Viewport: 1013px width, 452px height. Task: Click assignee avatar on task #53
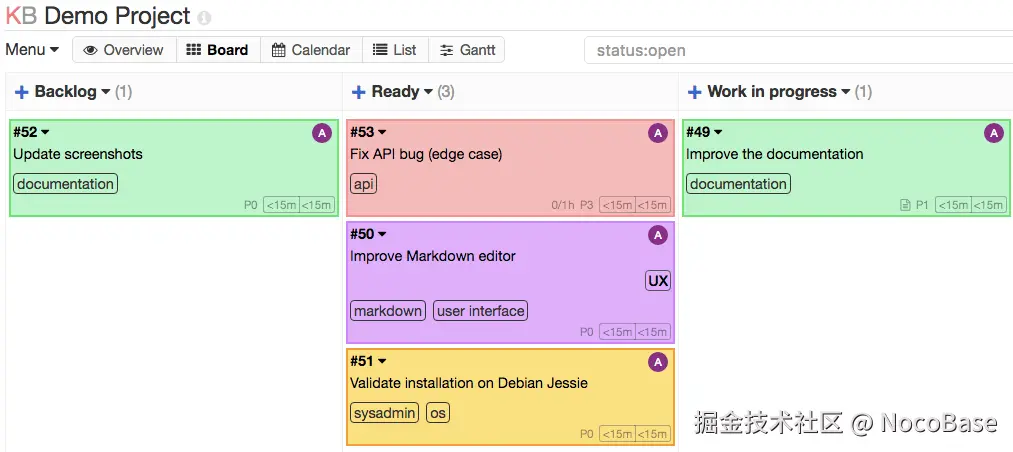click(658, 134)
